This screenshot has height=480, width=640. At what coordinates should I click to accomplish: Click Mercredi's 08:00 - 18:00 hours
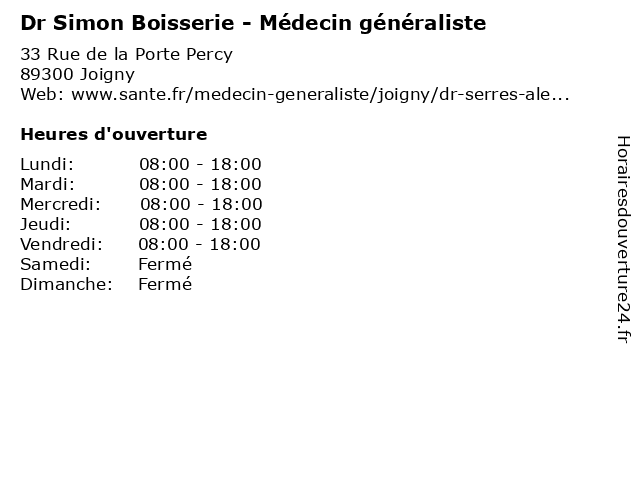[x=201, y=204]
